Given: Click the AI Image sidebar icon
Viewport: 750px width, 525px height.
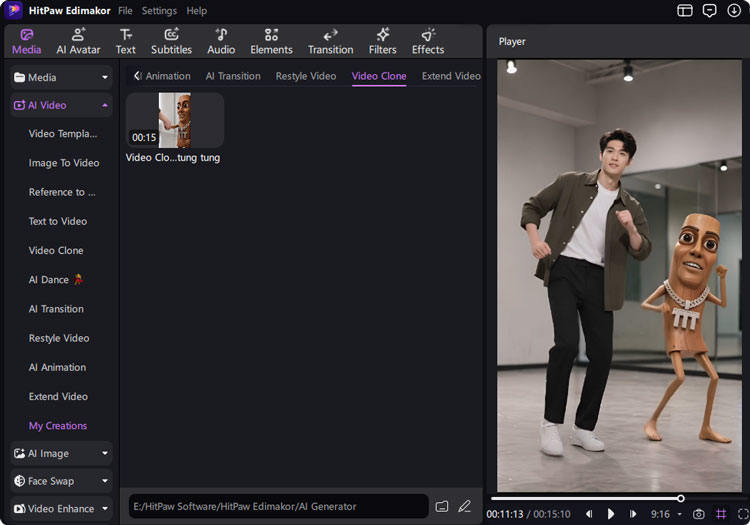Looking at the screenshot, I should pyautogui.click(x=20, y=453).
